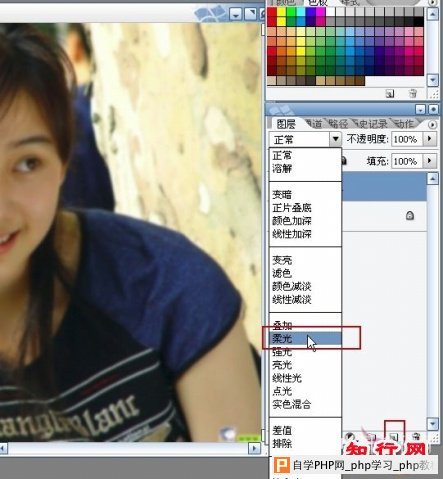443x479 pixels.
Task: Switch to the 路径 paths tab
Action: point(338,124)
